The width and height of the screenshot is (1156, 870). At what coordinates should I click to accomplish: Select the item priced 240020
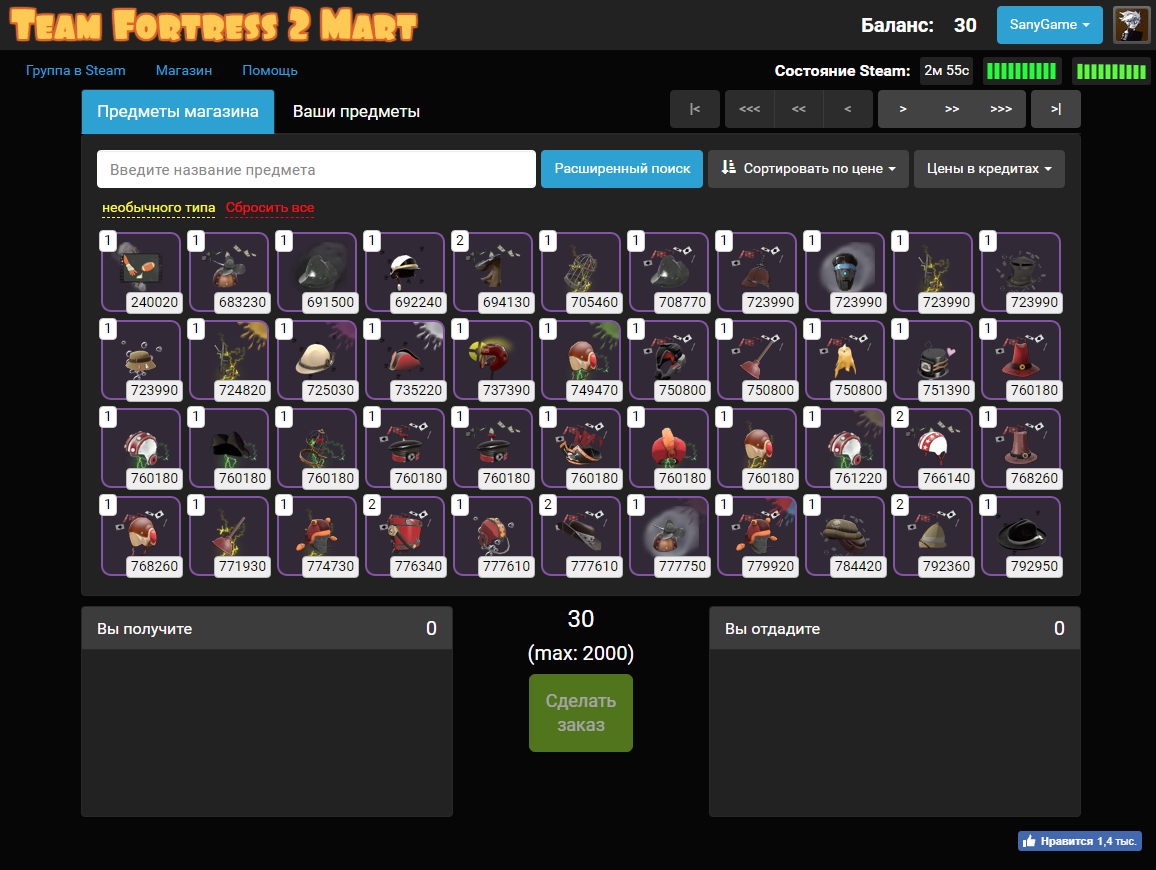[141, 272]
